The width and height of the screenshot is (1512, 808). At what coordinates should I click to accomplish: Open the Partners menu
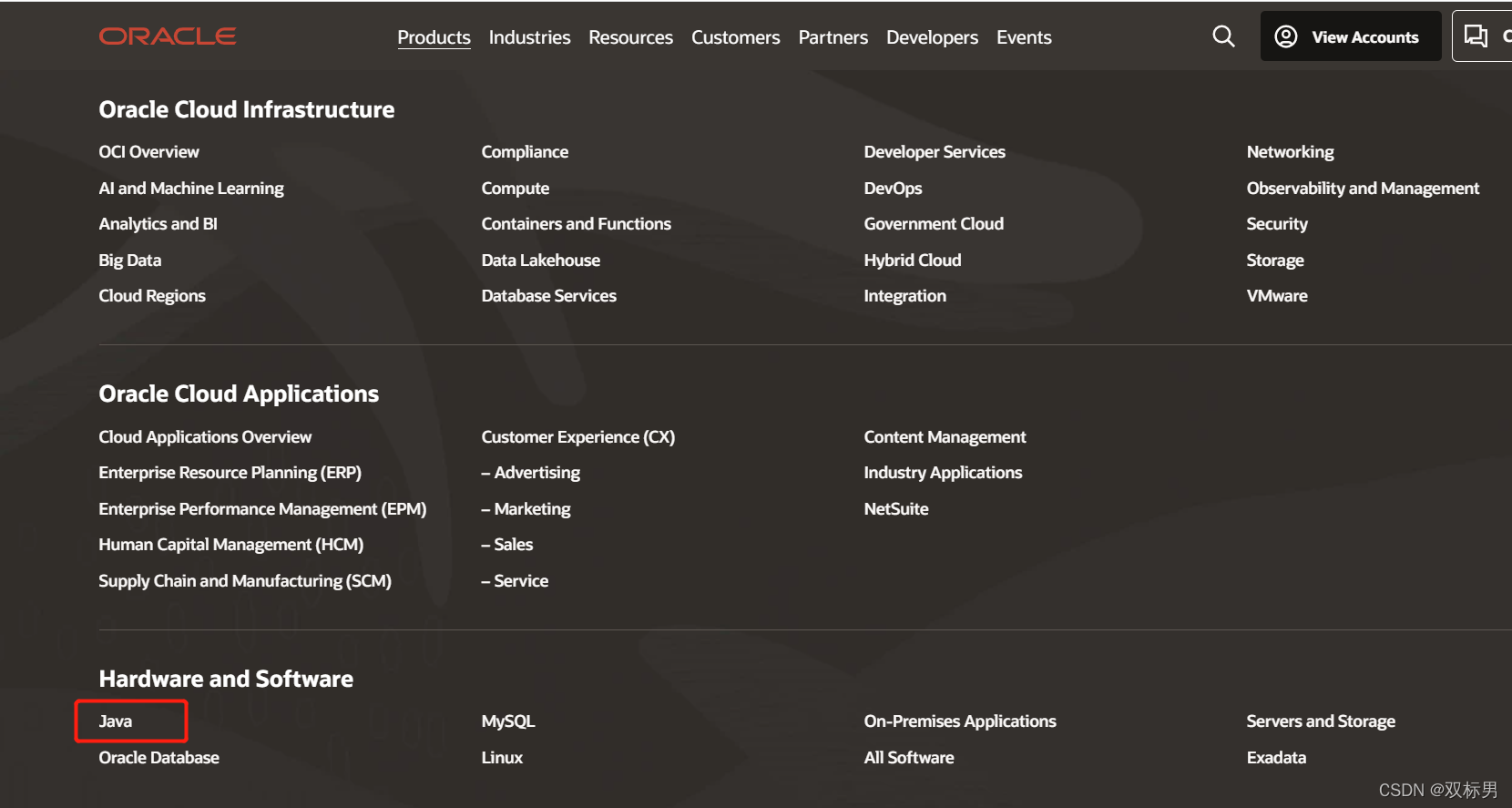(x=833, y=37)
